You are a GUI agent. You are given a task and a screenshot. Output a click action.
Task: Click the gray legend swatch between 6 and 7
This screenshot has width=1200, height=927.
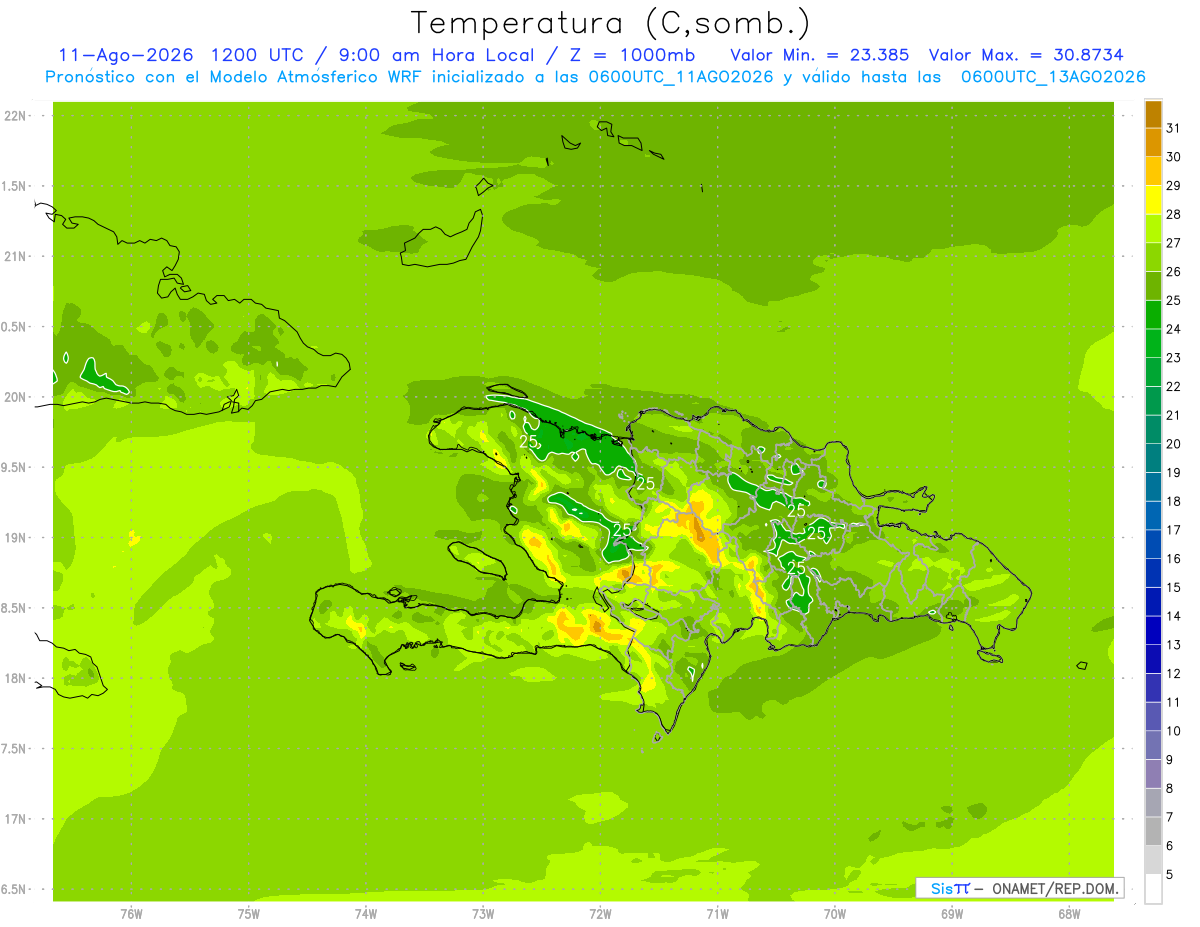pyautogui.click(x=1153, y=831)
